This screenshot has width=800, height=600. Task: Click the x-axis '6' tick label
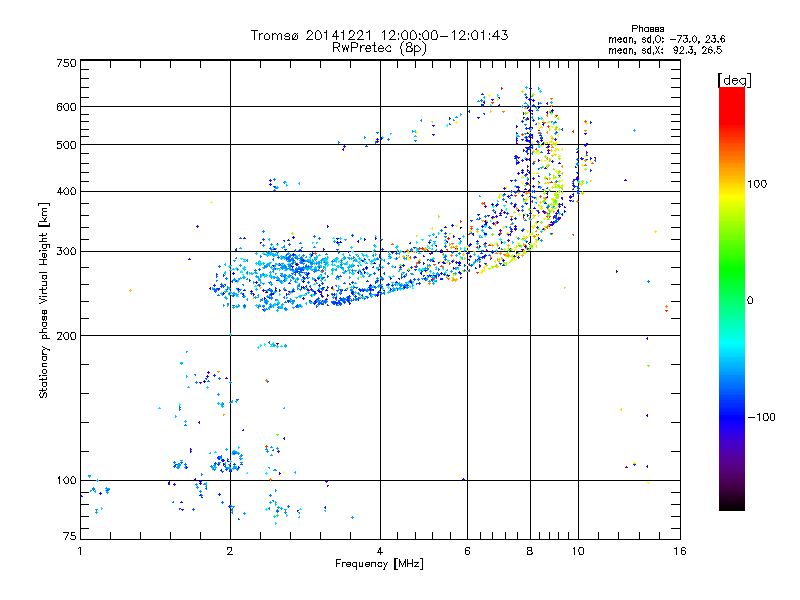[467, 551]
